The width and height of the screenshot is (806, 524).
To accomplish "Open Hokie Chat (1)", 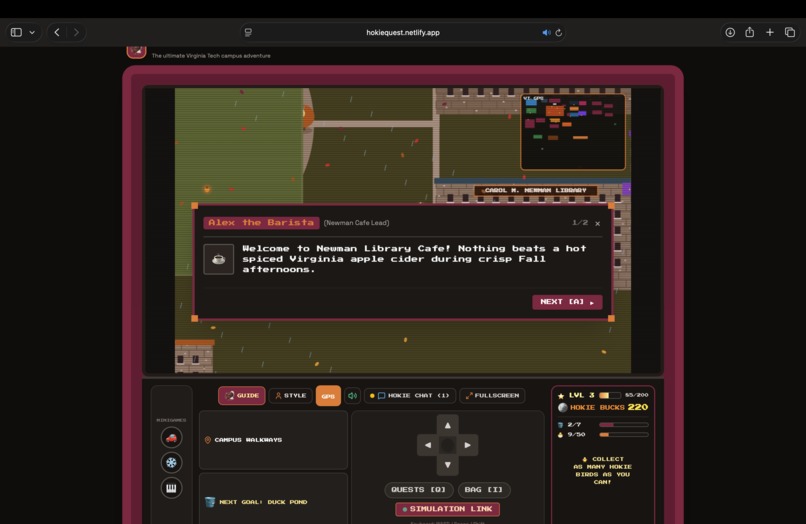I will (410, 395).
